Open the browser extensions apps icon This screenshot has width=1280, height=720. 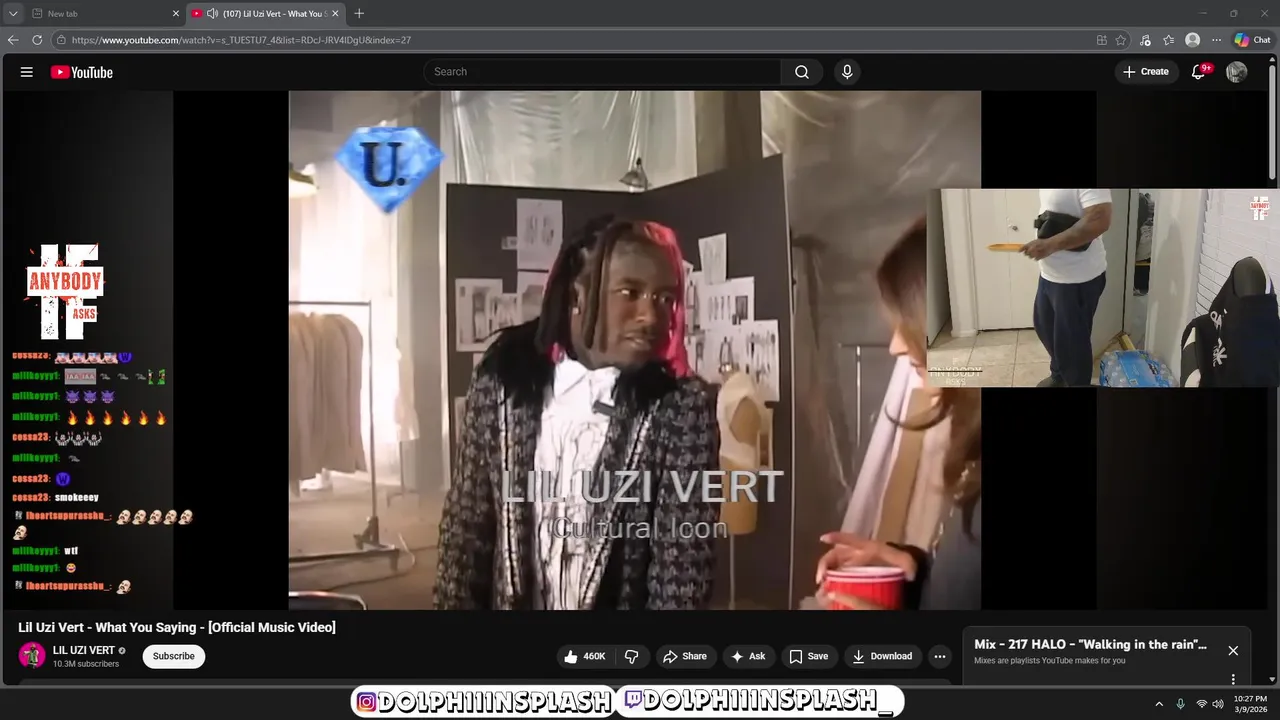coord(1102,40)
